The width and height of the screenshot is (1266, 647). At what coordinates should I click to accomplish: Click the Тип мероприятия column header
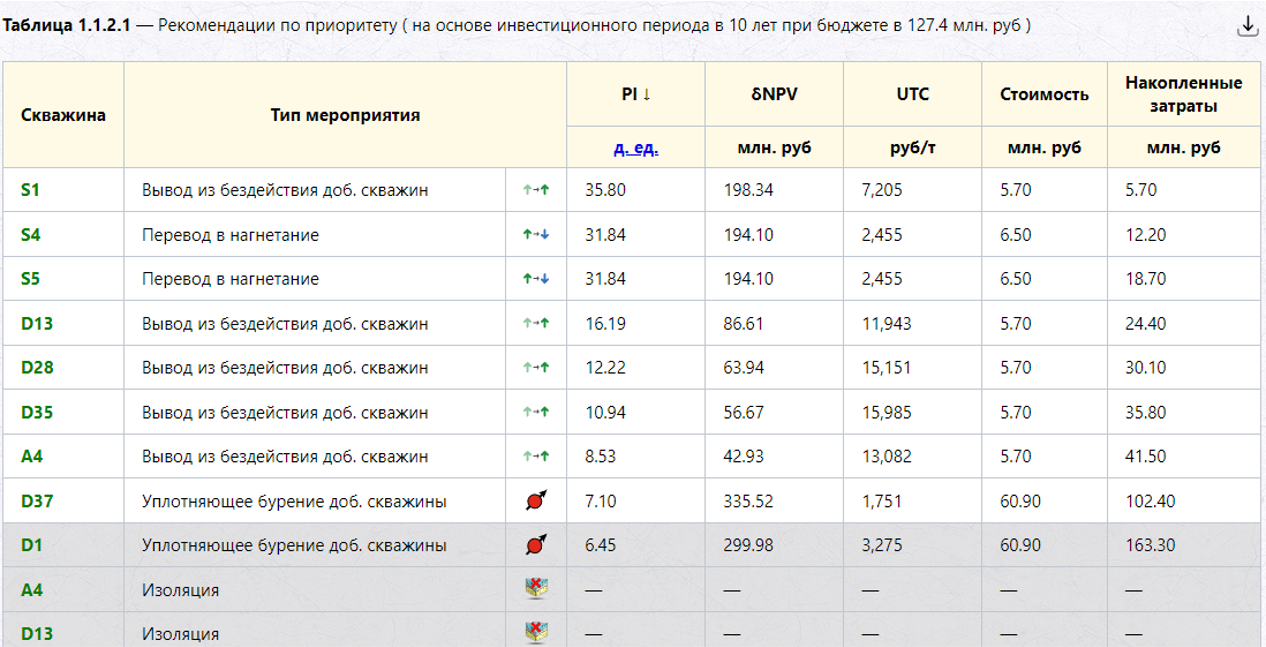345,115
